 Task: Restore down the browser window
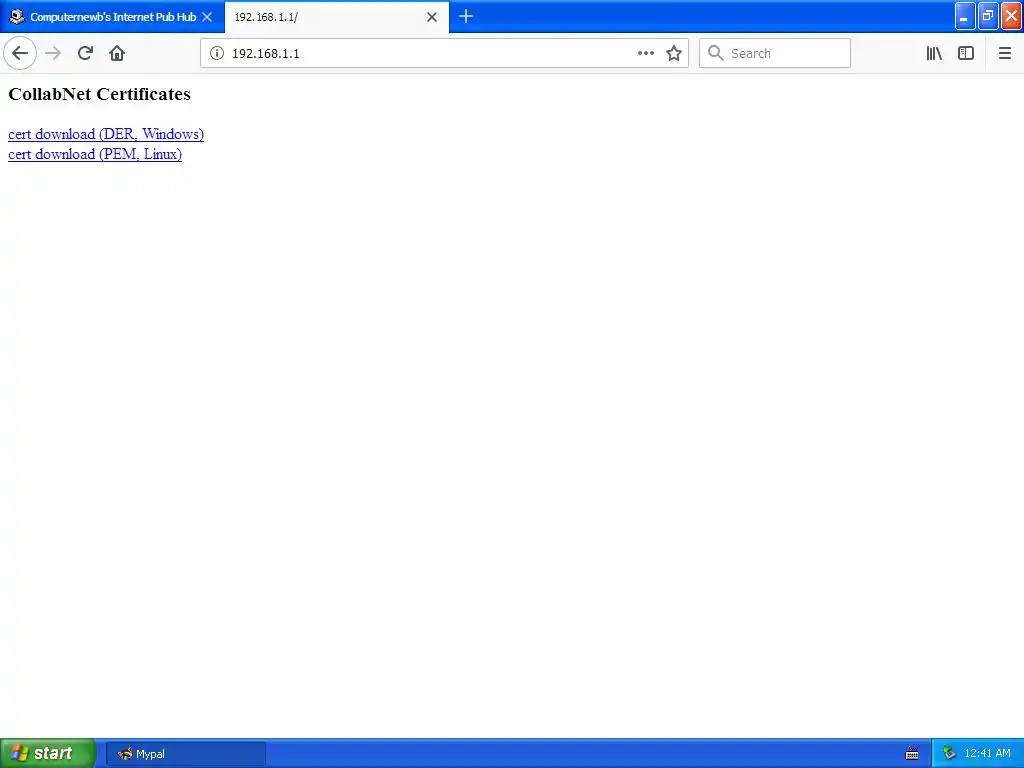[x=988, y=16]
